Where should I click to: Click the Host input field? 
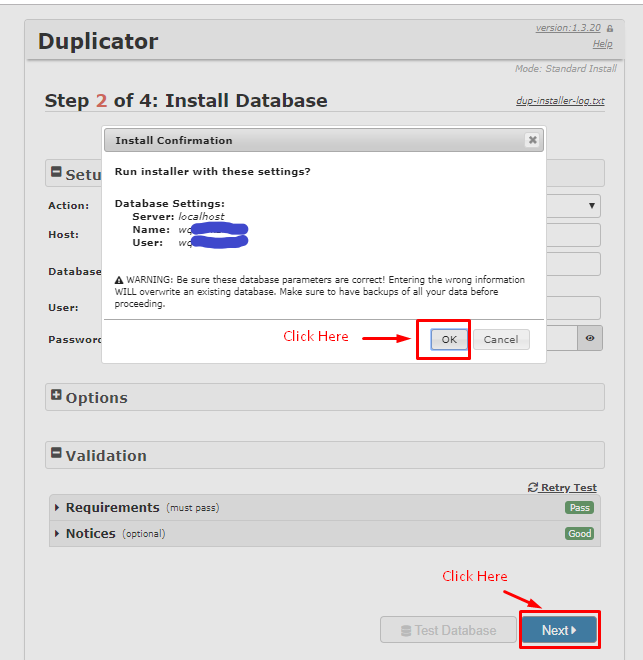coord(573,235)
